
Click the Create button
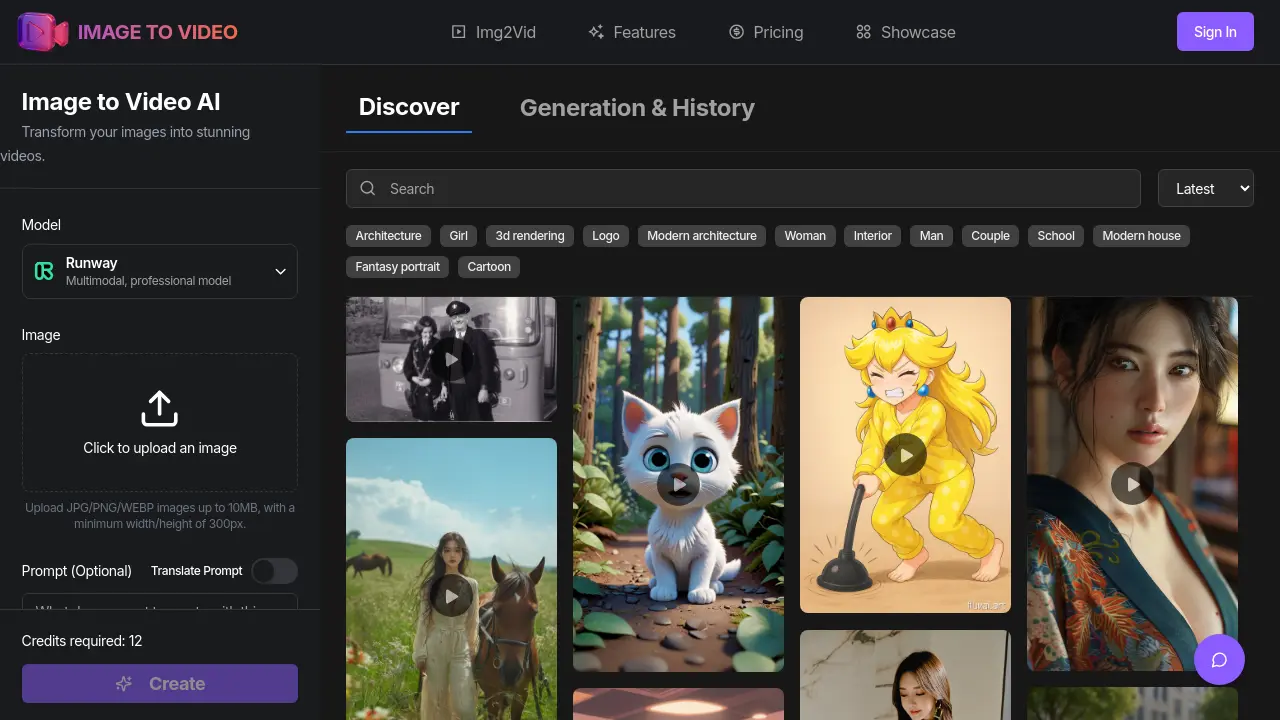[160, 684]
